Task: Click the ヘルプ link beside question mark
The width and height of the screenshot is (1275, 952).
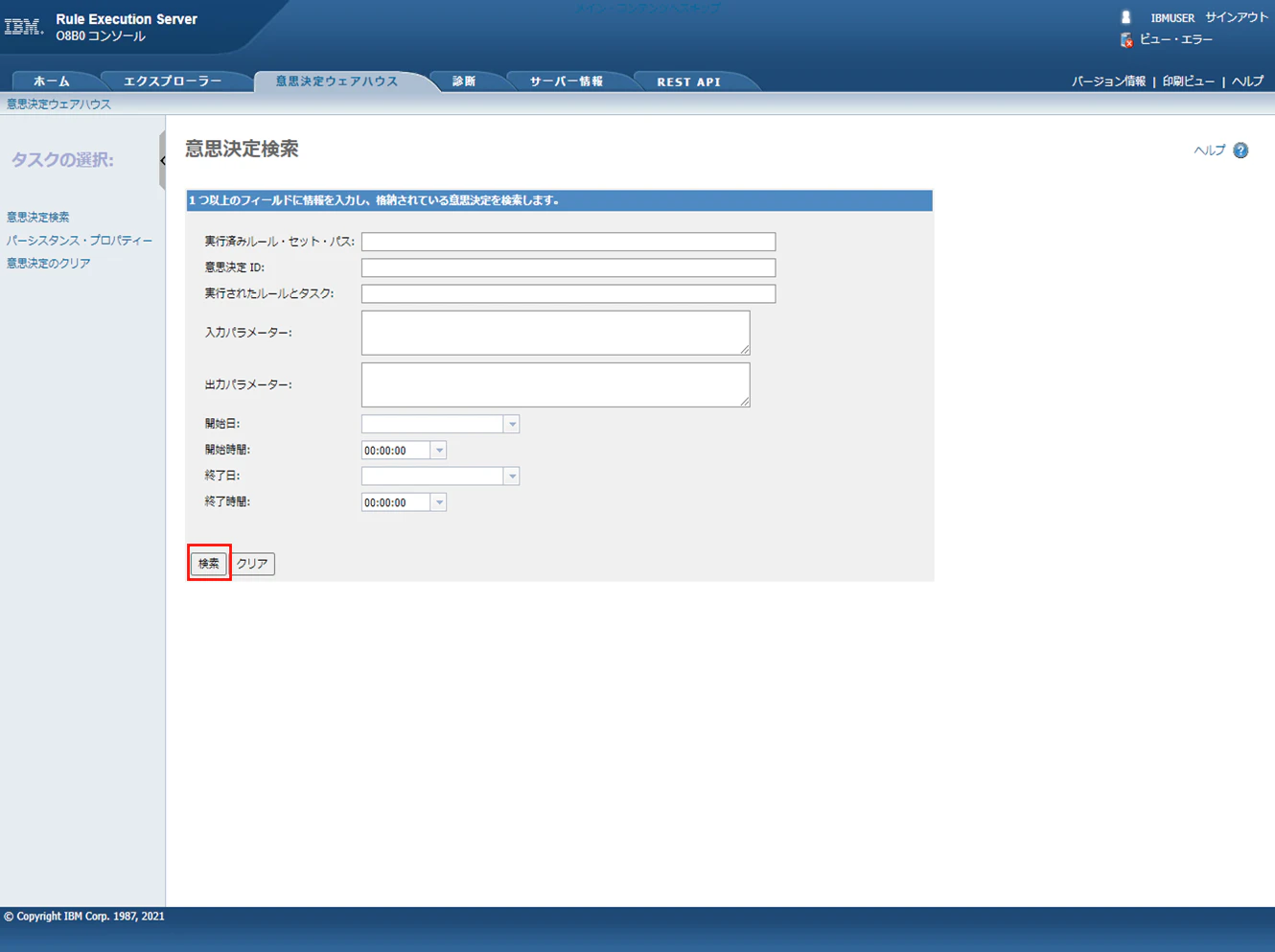Action: pos(1210,151)
